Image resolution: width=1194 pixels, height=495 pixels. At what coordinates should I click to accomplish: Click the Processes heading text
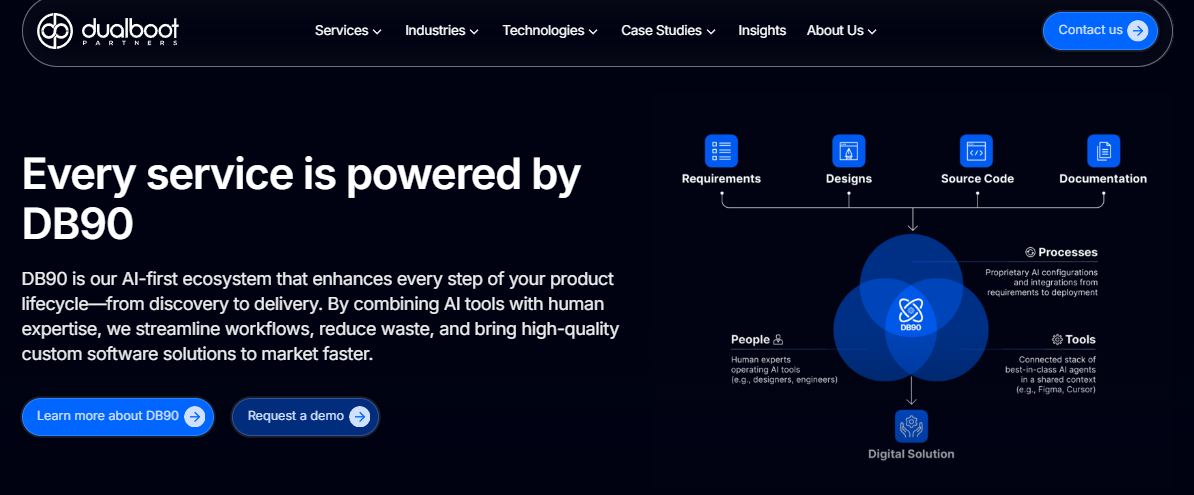[1068, 252]
